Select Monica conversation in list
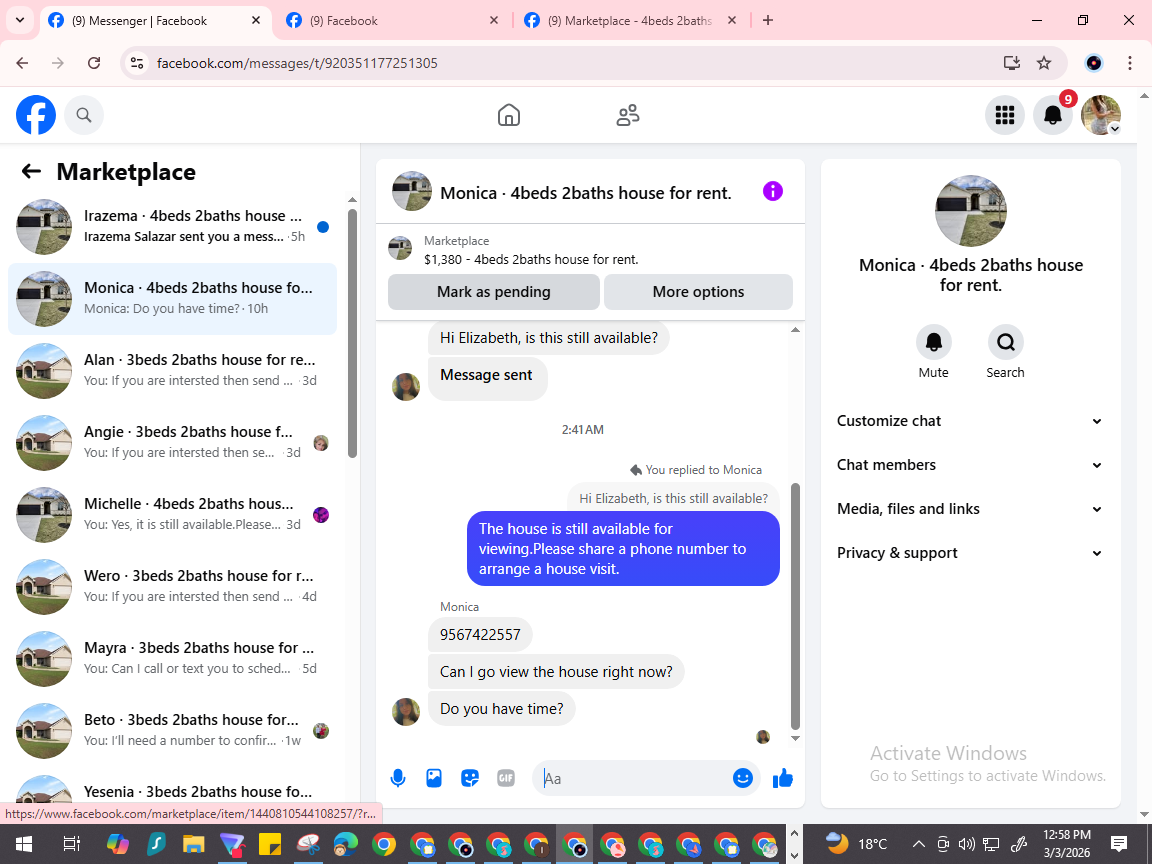 click(173, 298)
